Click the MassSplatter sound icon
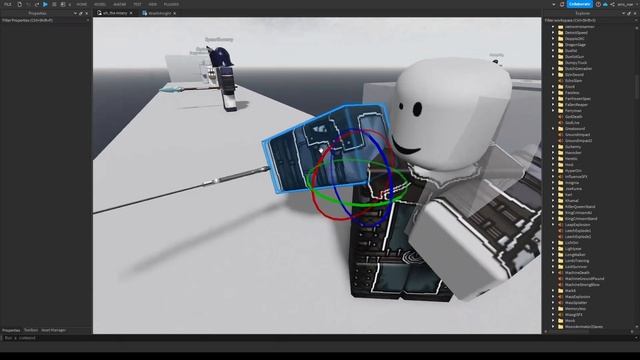This screenshot has height=360, width=640. pyautogui.click(x=560, y=302)
